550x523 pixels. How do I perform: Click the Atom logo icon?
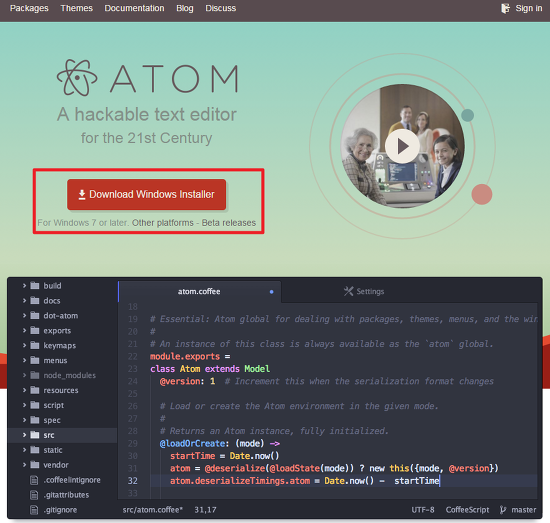tap(77, 78)
